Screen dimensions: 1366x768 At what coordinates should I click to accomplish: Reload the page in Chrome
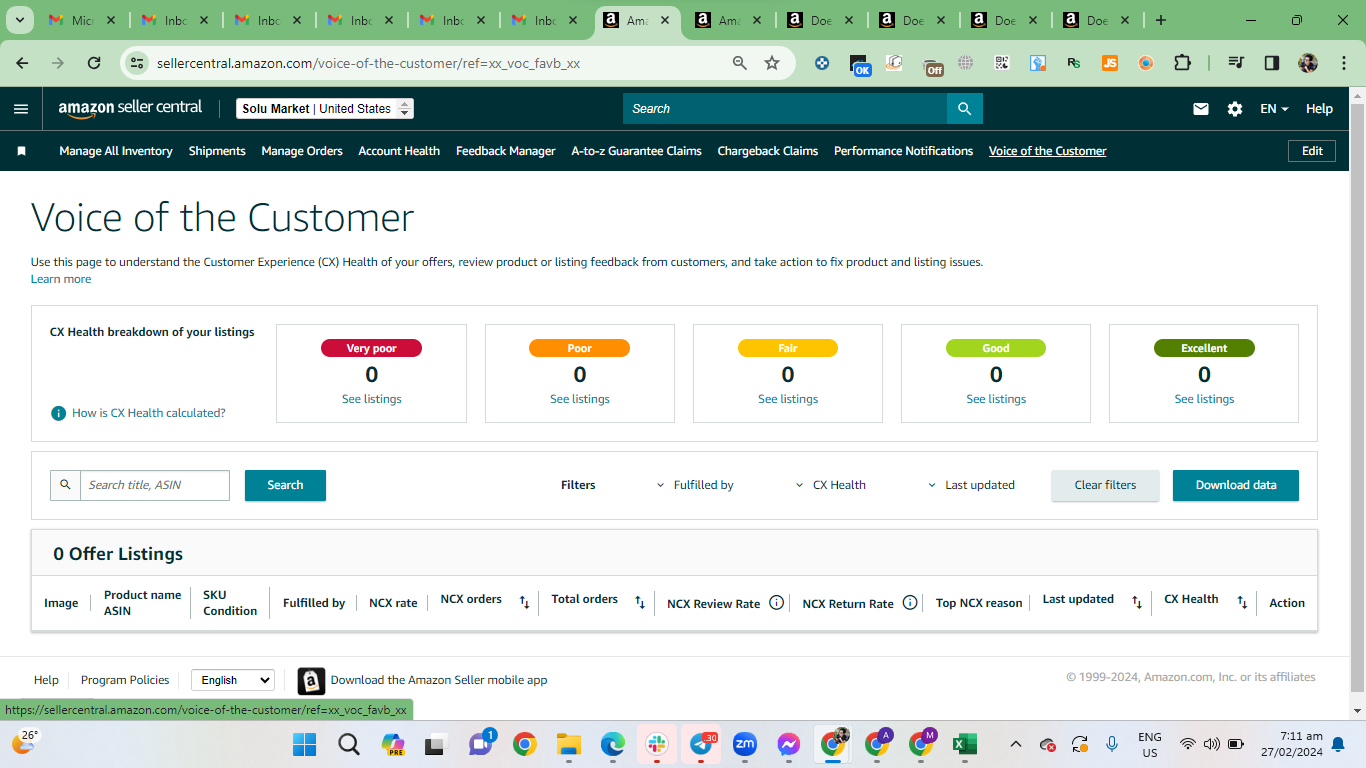tap(94, 63)
